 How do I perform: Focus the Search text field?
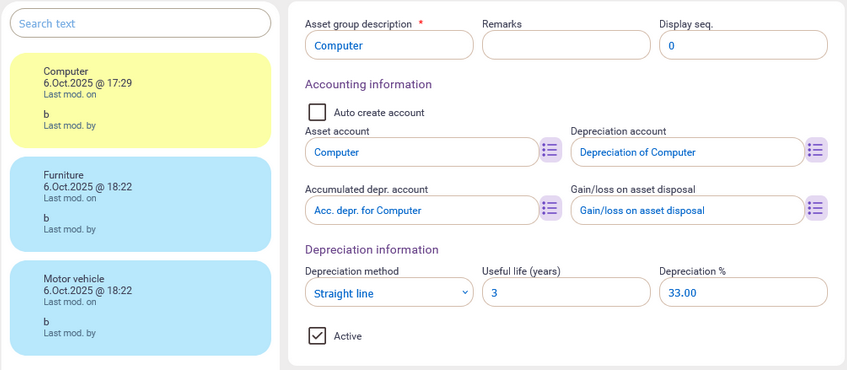[x=140, y=23]
